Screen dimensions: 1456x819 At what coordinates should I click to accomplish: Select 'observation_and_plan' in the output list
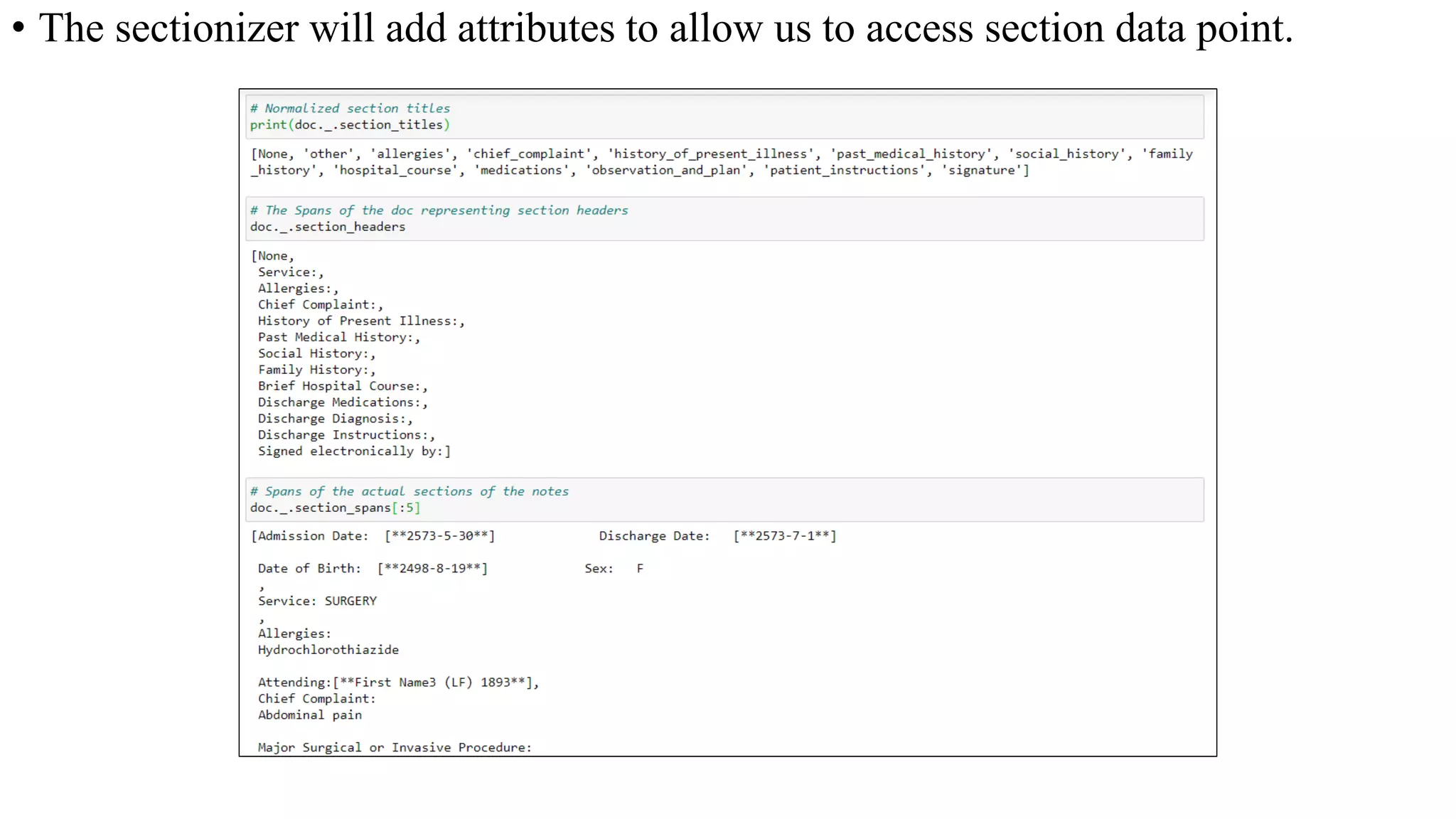pos(666,170)
